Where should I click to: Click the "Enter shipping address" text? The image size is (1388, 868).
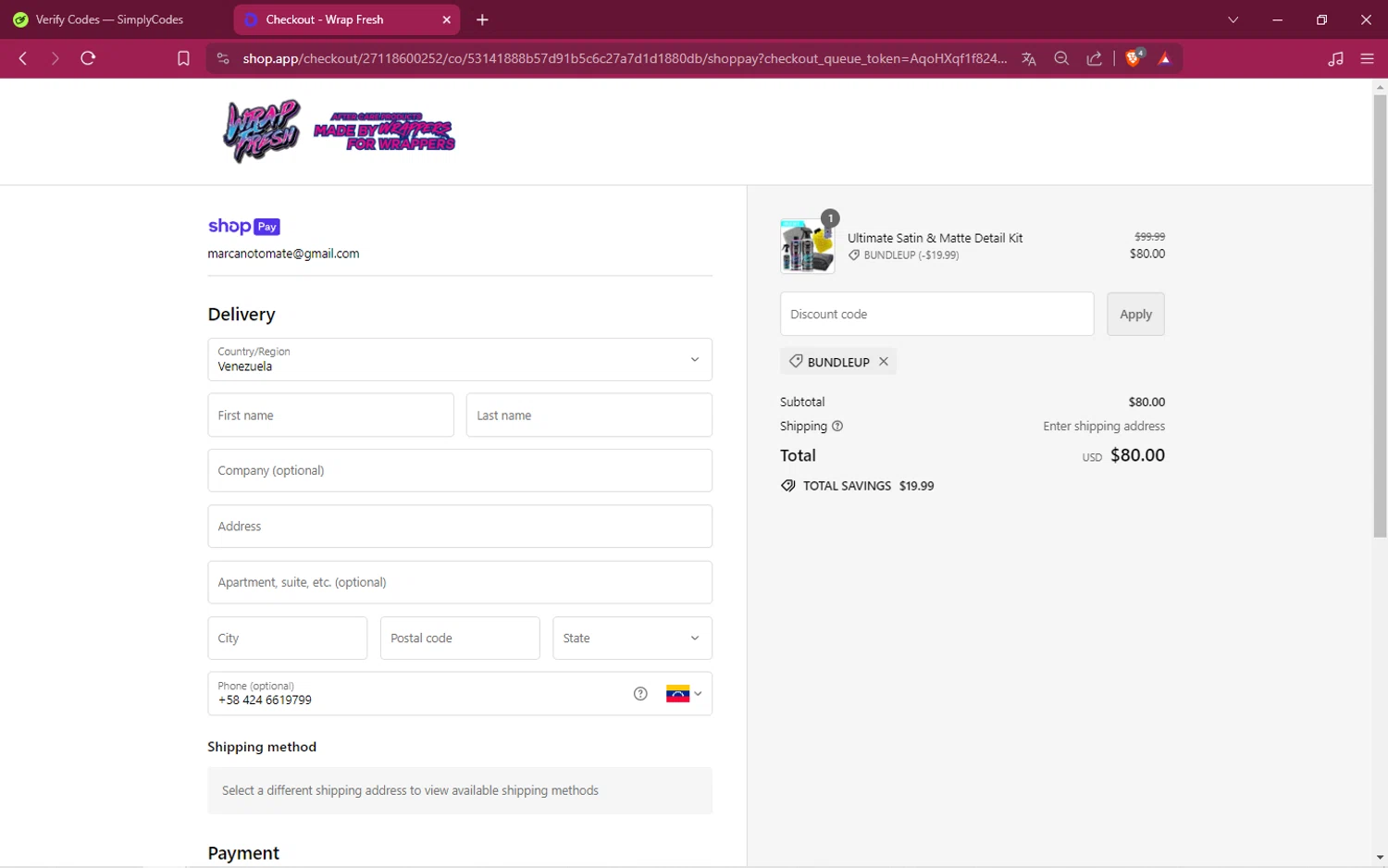[1104, 427]
